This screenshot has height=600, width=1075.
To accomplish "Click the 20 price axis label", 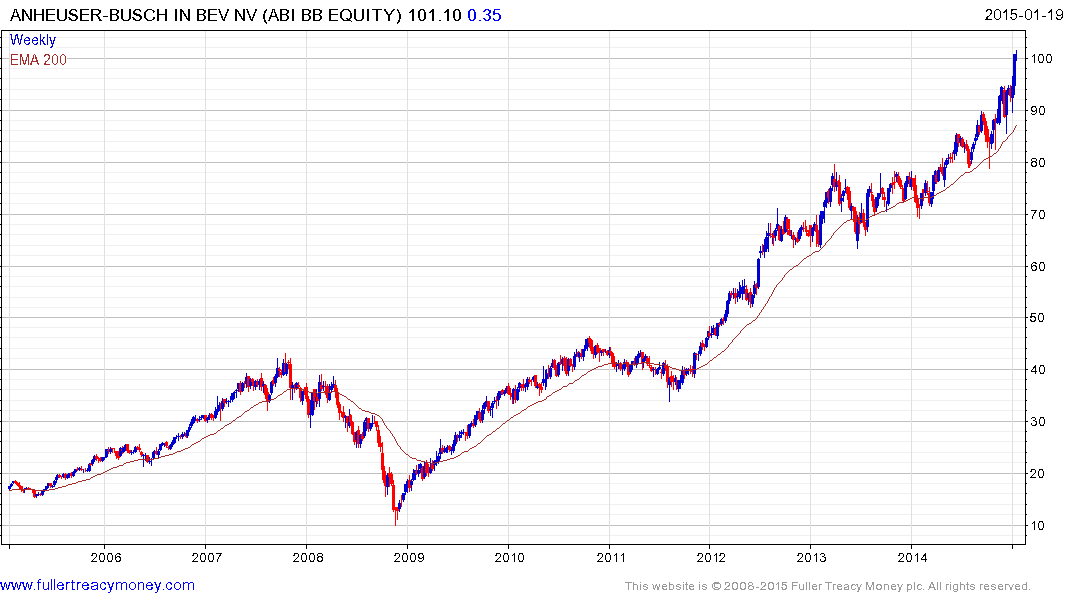I will click(1038, 474).
